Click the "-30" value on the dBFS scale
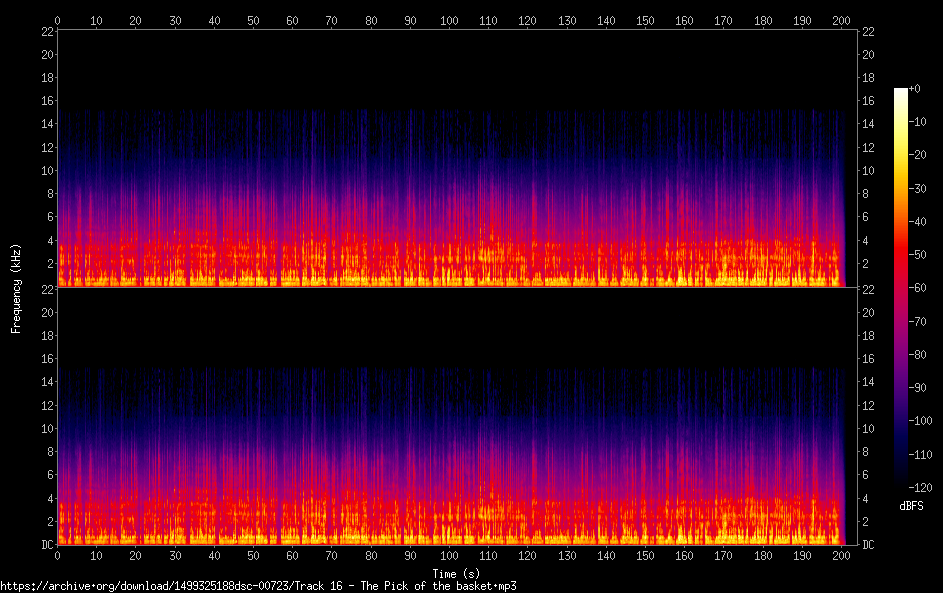 [918, 188]
